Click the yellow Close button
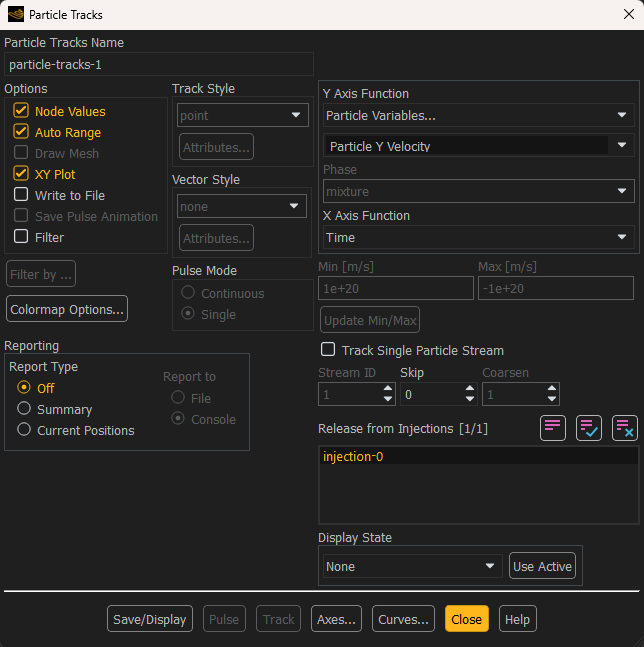This screenshot has height=647, width=644. (467, 619)
